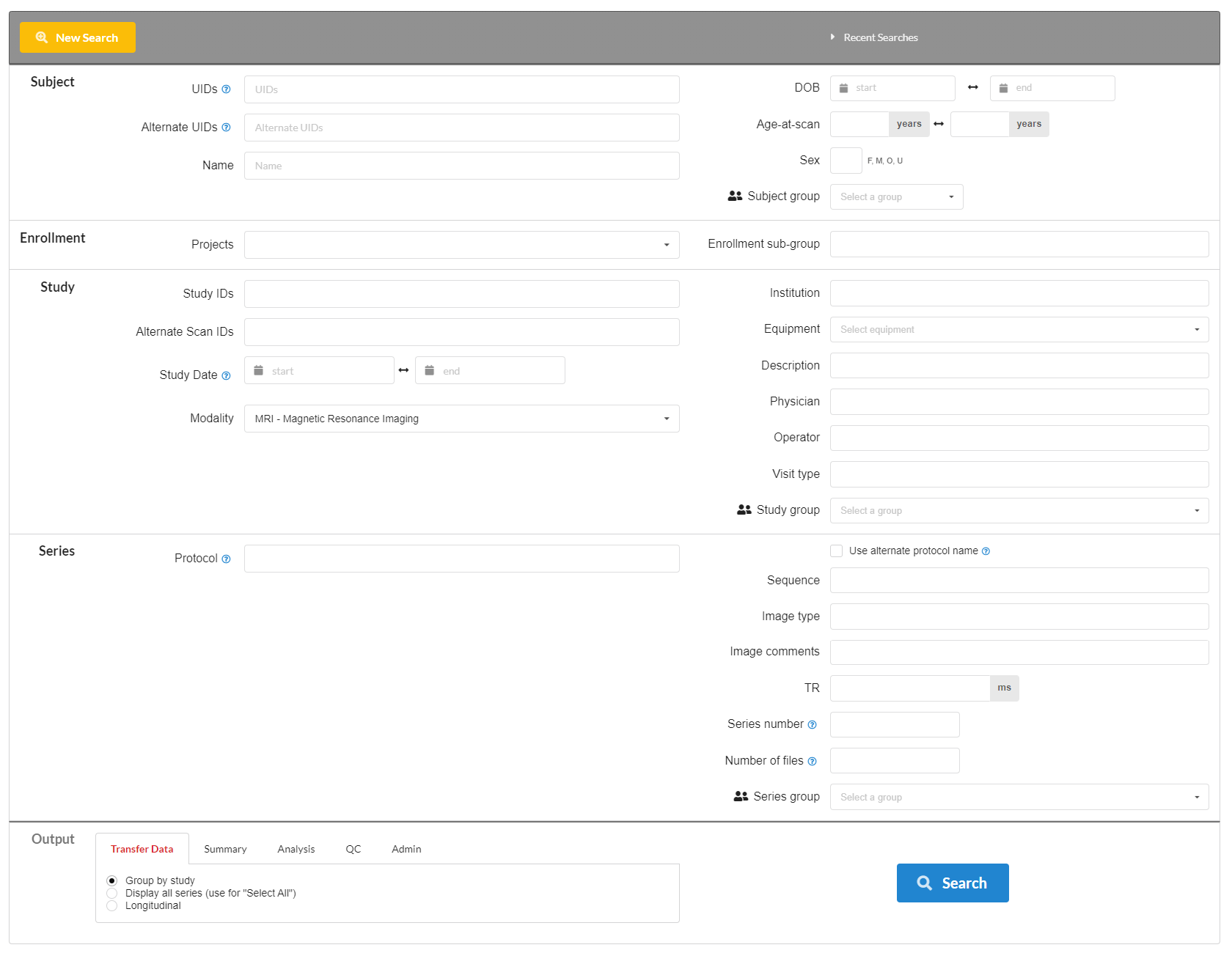
Task: Switch to the QC output tab
Action: [353, 849]
